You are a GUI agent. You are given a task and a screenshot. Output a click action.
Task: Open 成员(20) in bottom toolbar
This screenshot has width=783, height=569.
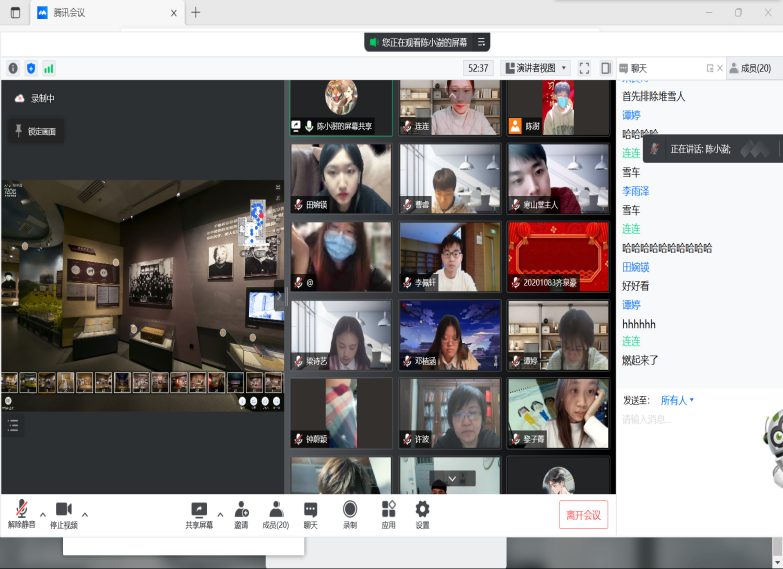[276, 510]
